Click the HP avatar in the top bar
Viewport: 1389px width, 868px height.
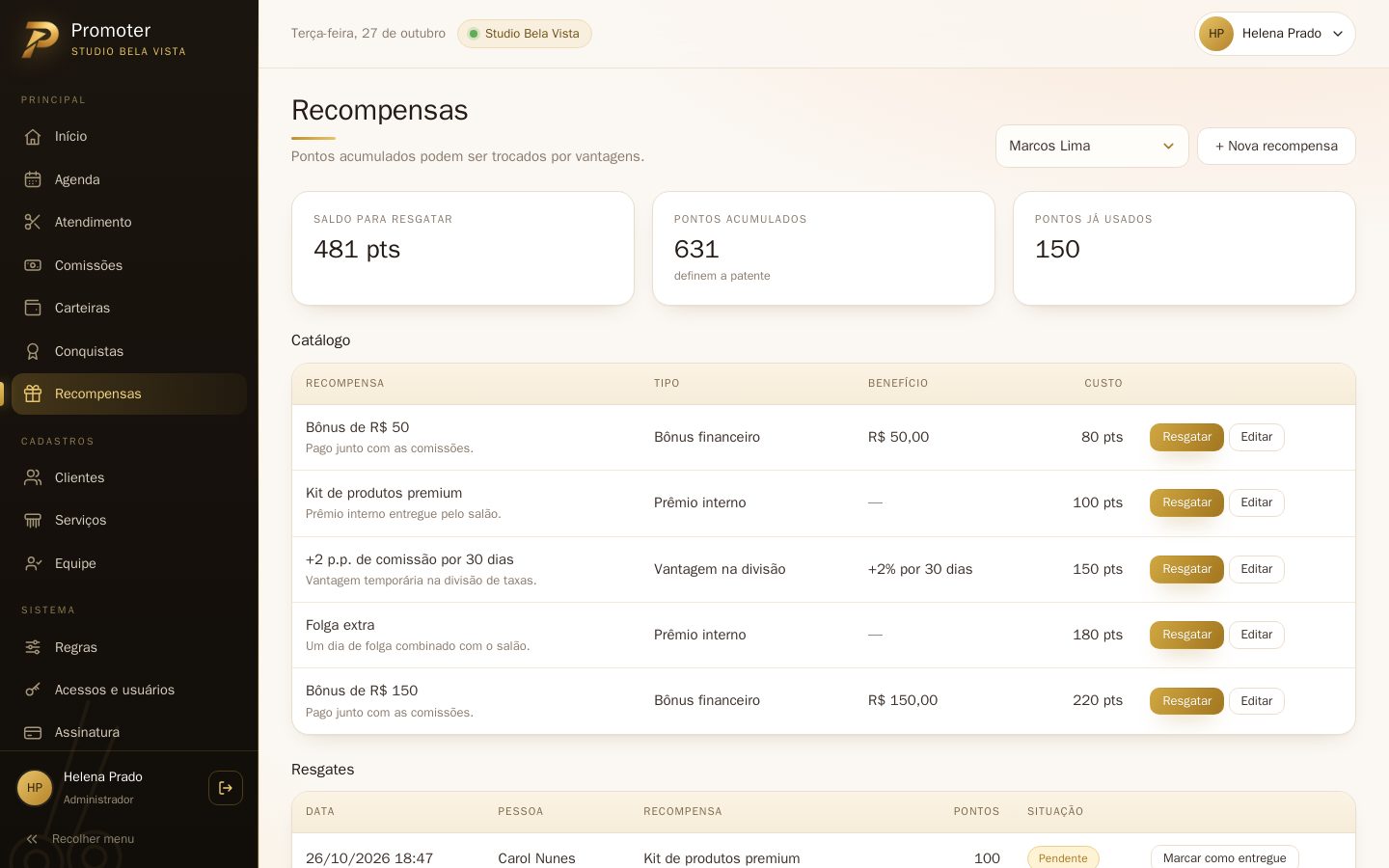tap(1216, 34)
